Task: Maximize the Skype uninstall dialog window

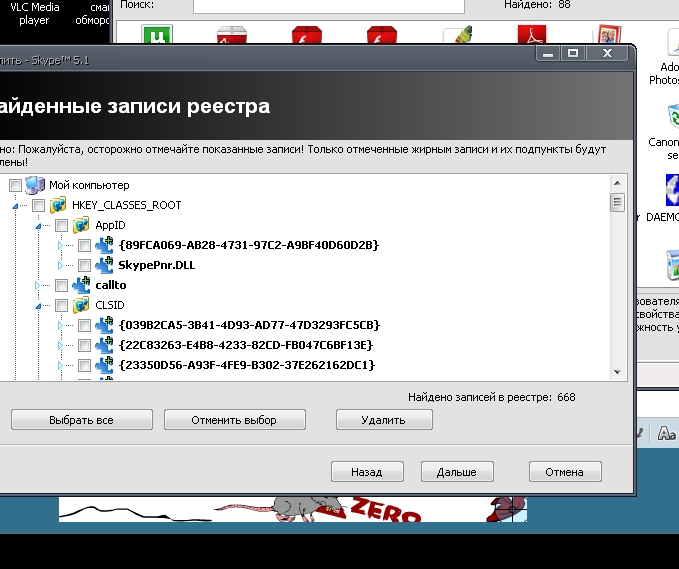Action: (573, 53)
